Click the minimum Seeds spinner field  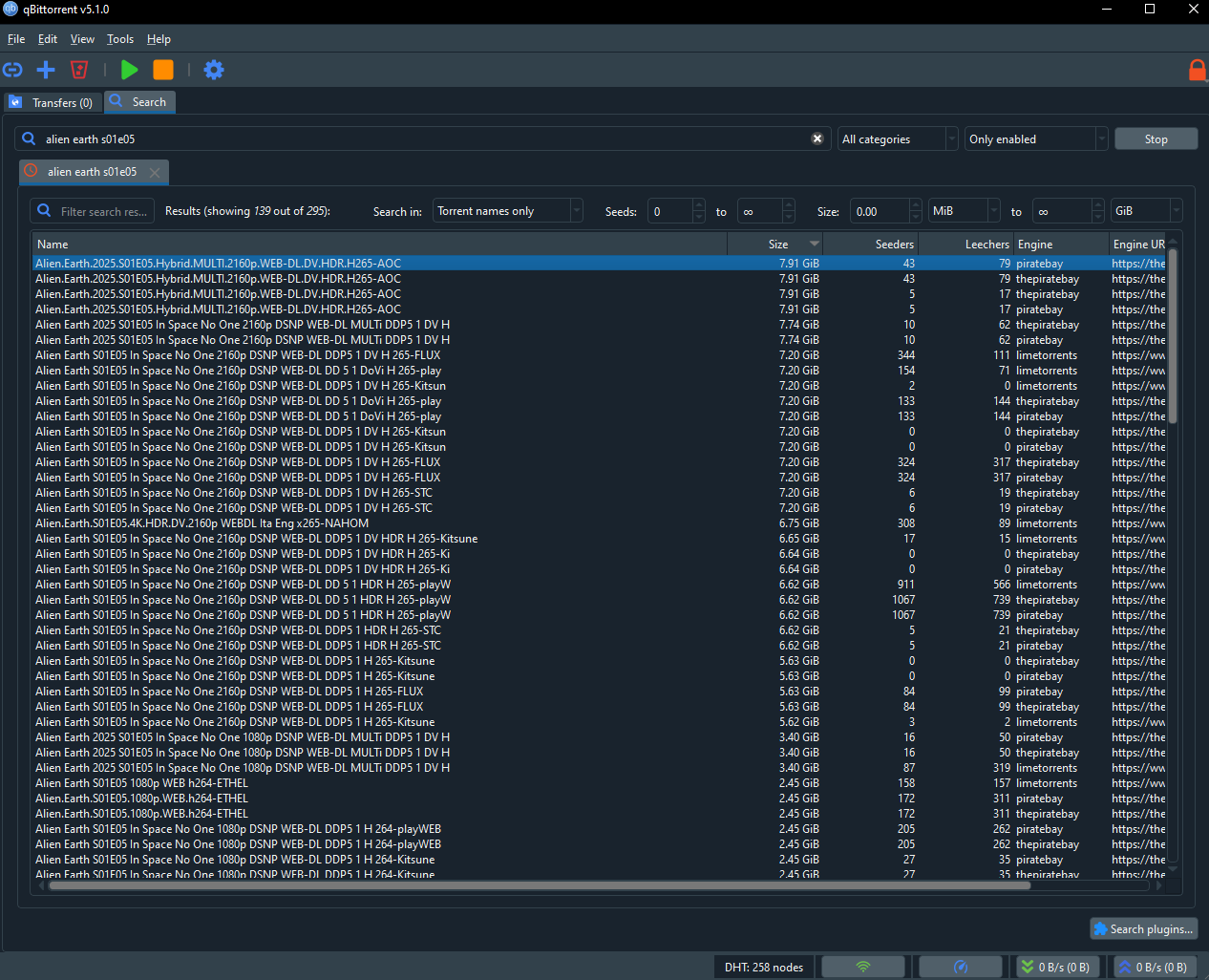(x=676, y=211)
